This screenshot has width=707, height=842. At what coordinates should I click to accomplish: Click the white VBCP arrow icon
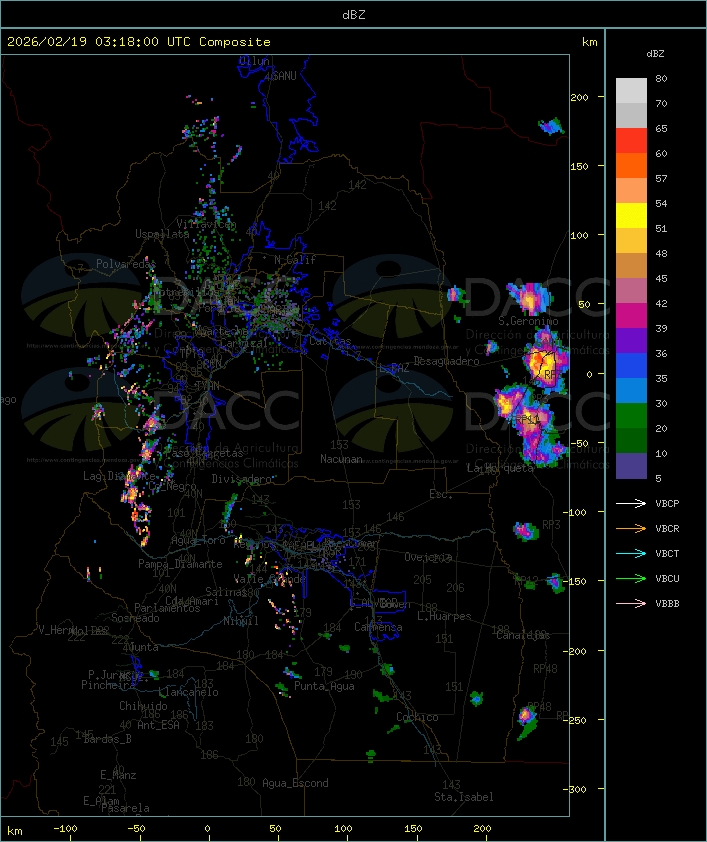(631, 503)
